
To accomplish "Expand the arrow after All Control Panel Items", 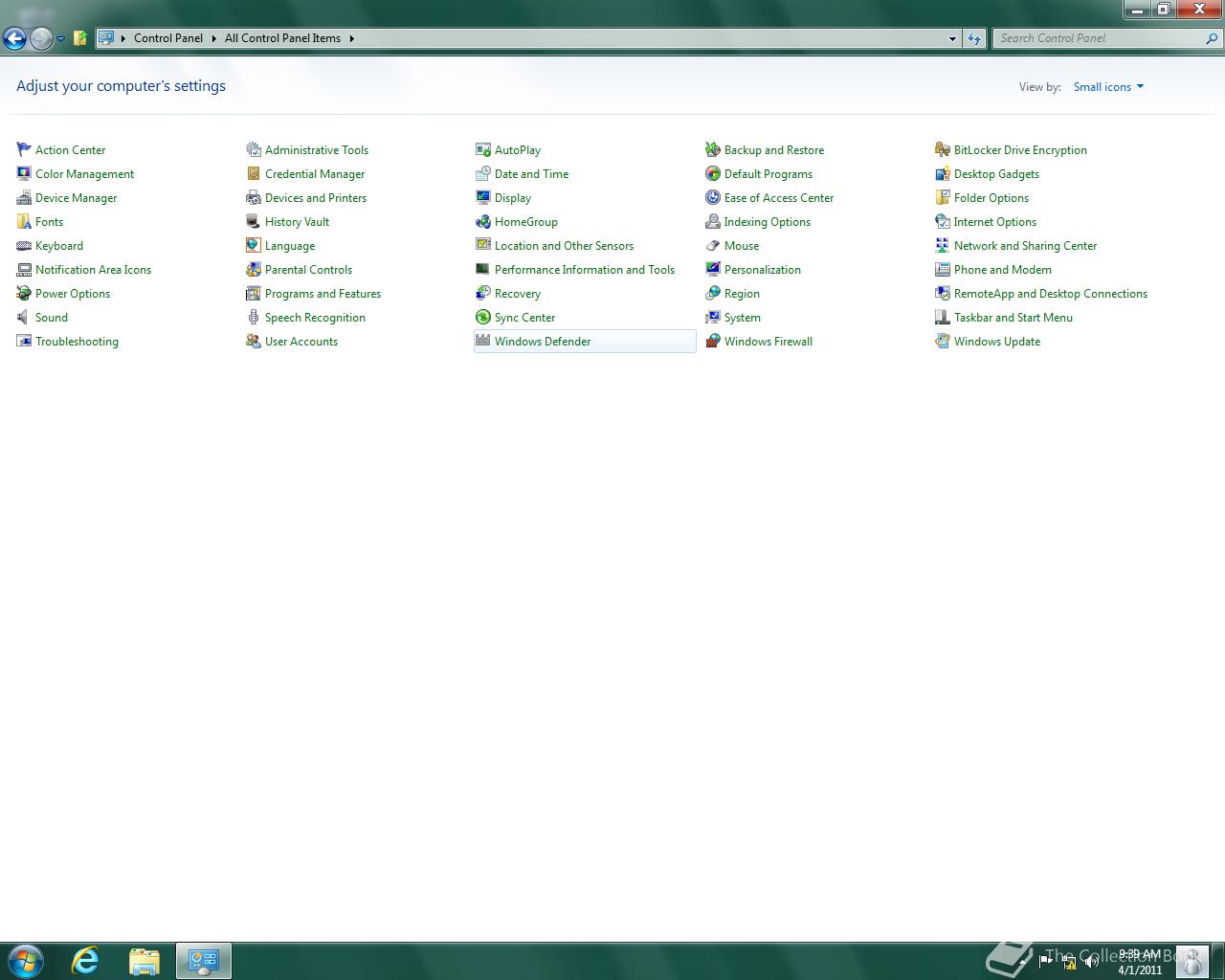I will point(351,38).
